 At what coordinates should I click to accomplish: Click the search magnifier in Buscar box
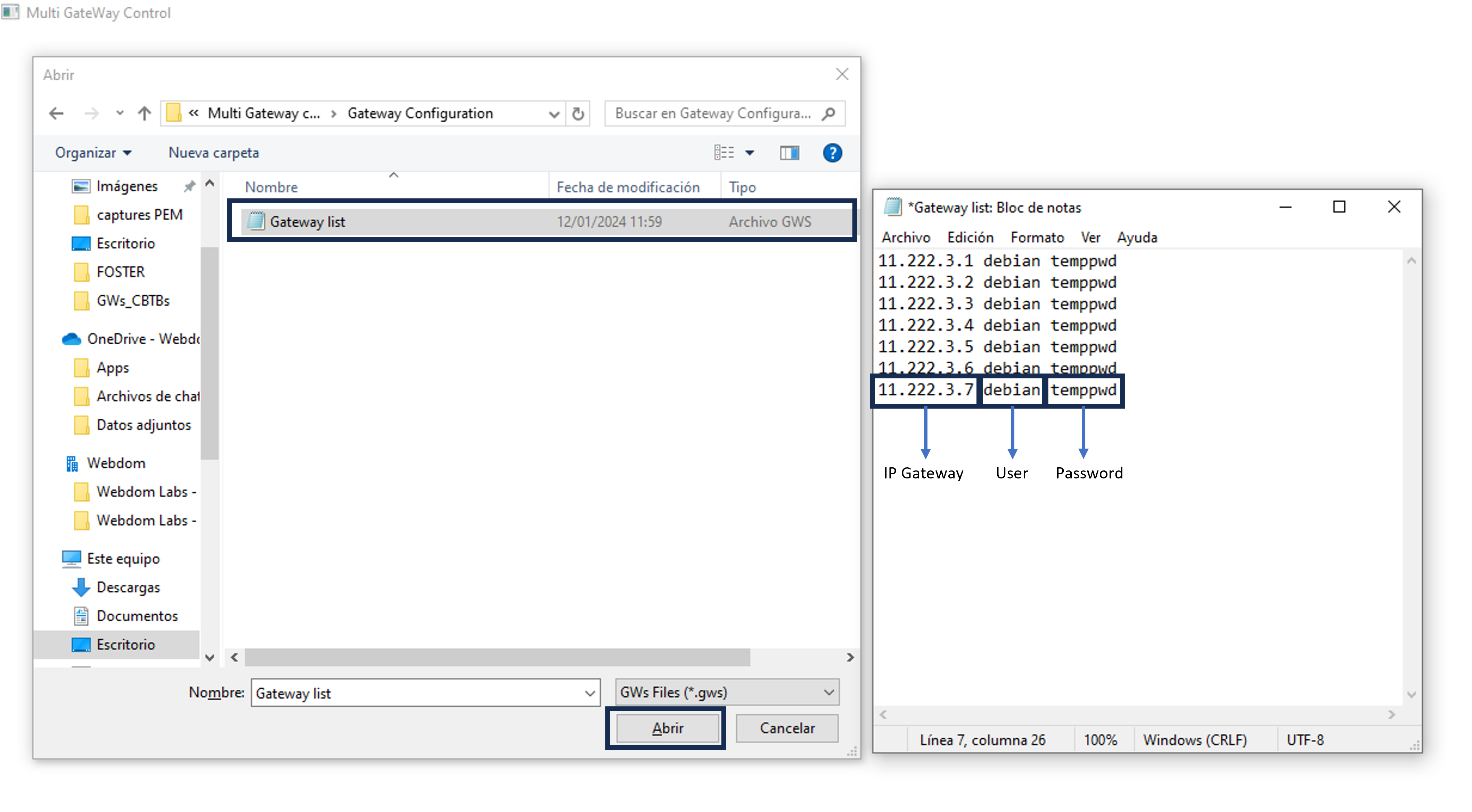pos(828,113)
